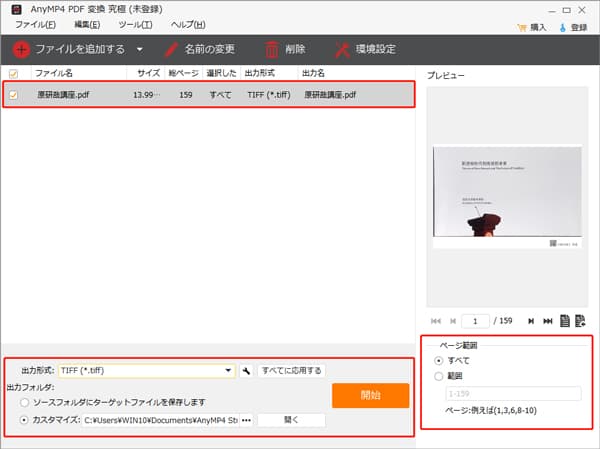This screenshot has height=449, width=600.
Task: Click the trash delete icon
Action: pos(272,49)
